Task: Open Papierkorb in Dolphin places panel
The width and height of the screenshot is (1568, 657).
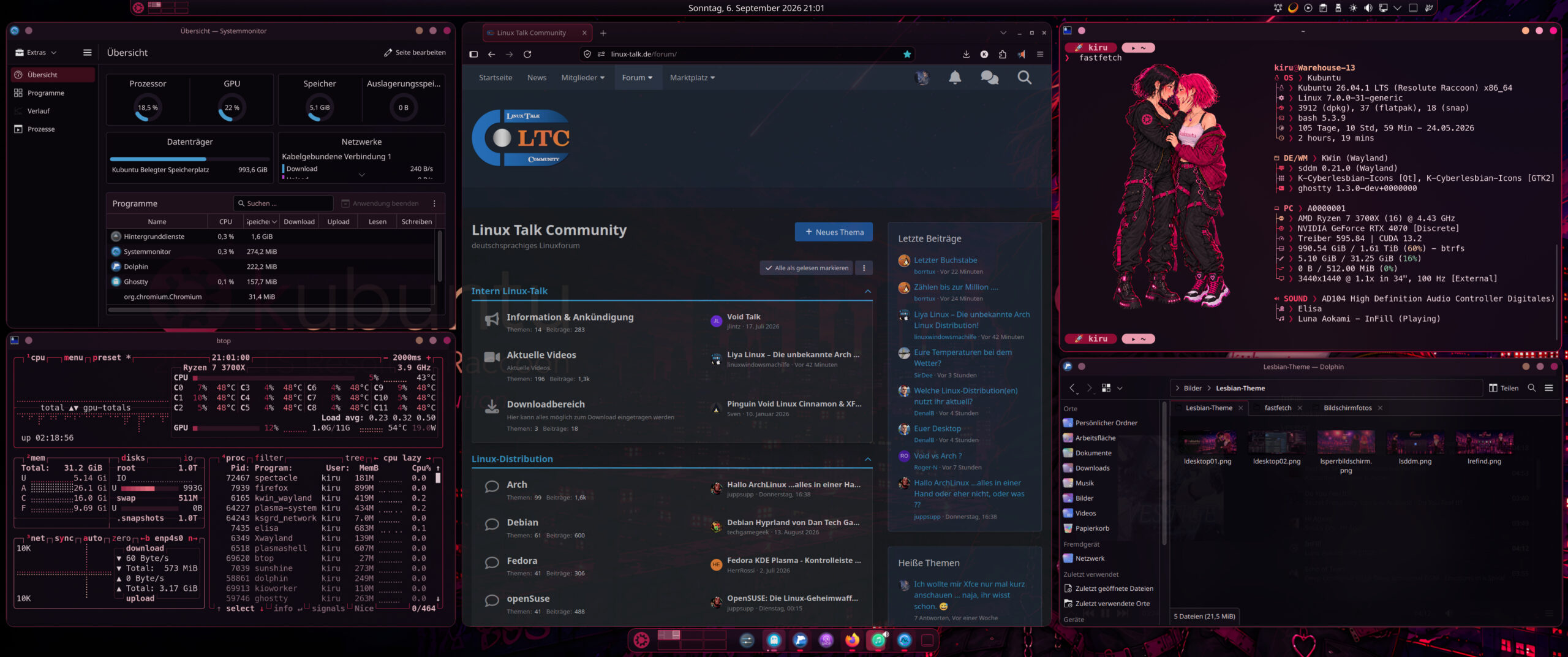Action: (1092, 528)
